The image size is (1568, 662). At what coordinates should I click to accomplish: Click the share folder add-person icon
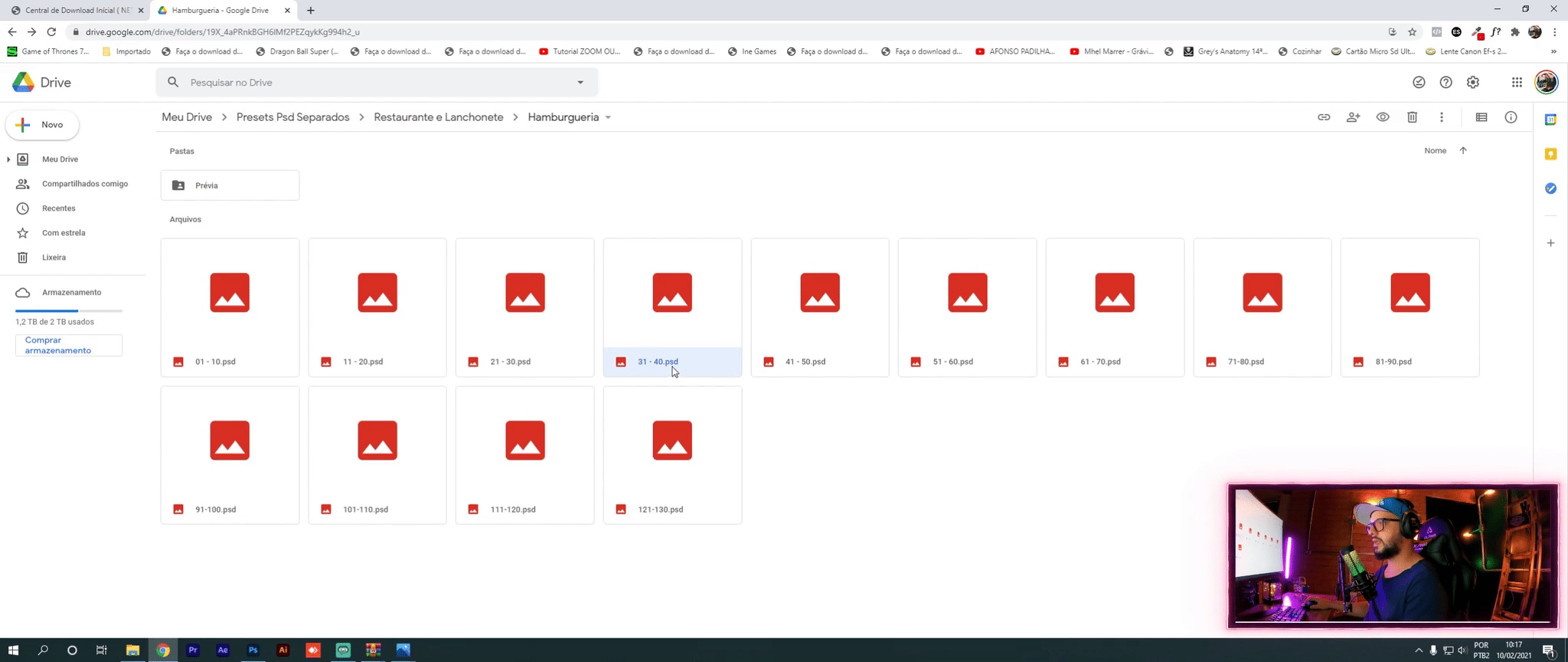coord(1353,117)
